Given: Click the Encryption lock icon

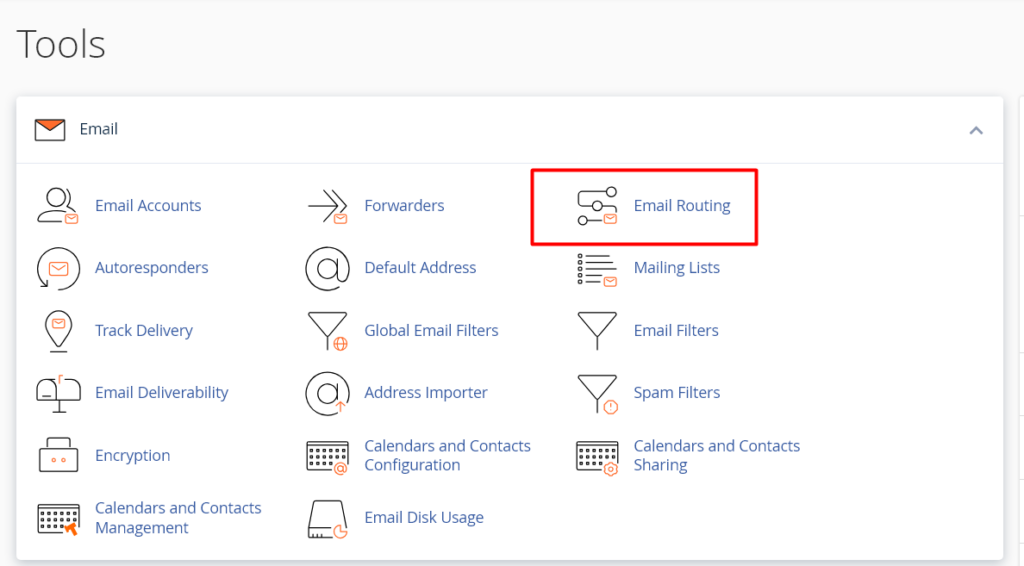Looking at the screenshot, I should 57,456.
